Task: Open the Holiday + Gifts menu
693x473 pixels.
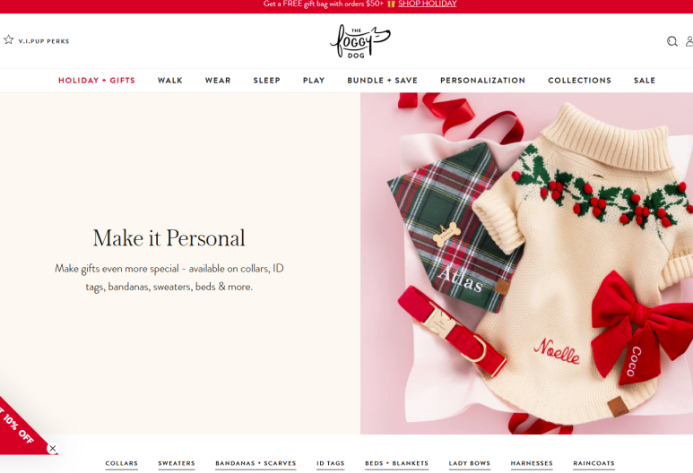Action: coord(96,80)
